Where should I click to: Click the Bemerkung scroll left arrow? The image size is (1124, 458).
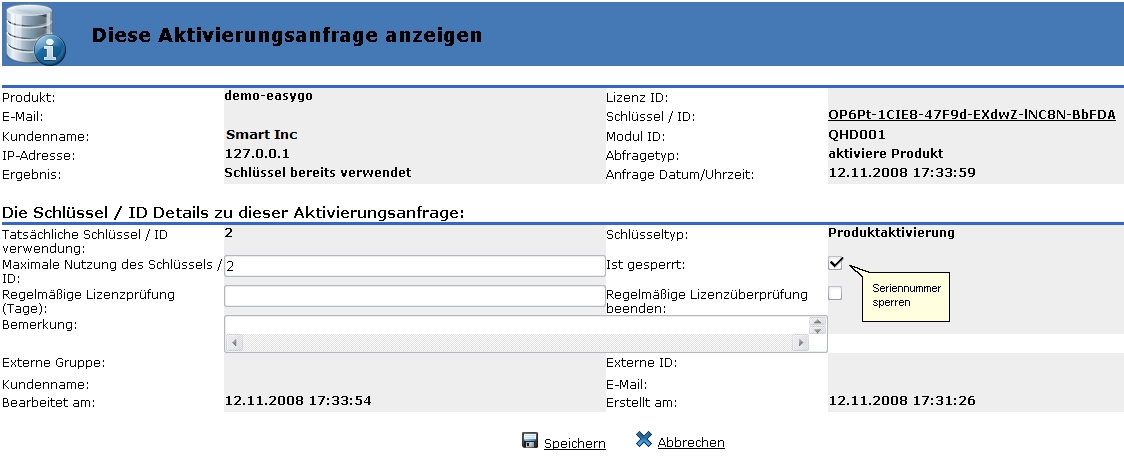(x=233, y=343)
